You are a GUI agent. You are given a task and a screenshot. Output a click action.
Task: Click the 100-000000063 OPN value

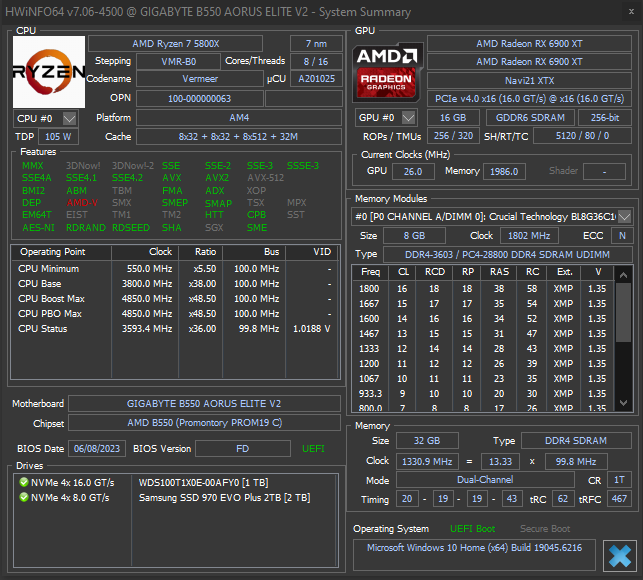click(x=200, y=98)
